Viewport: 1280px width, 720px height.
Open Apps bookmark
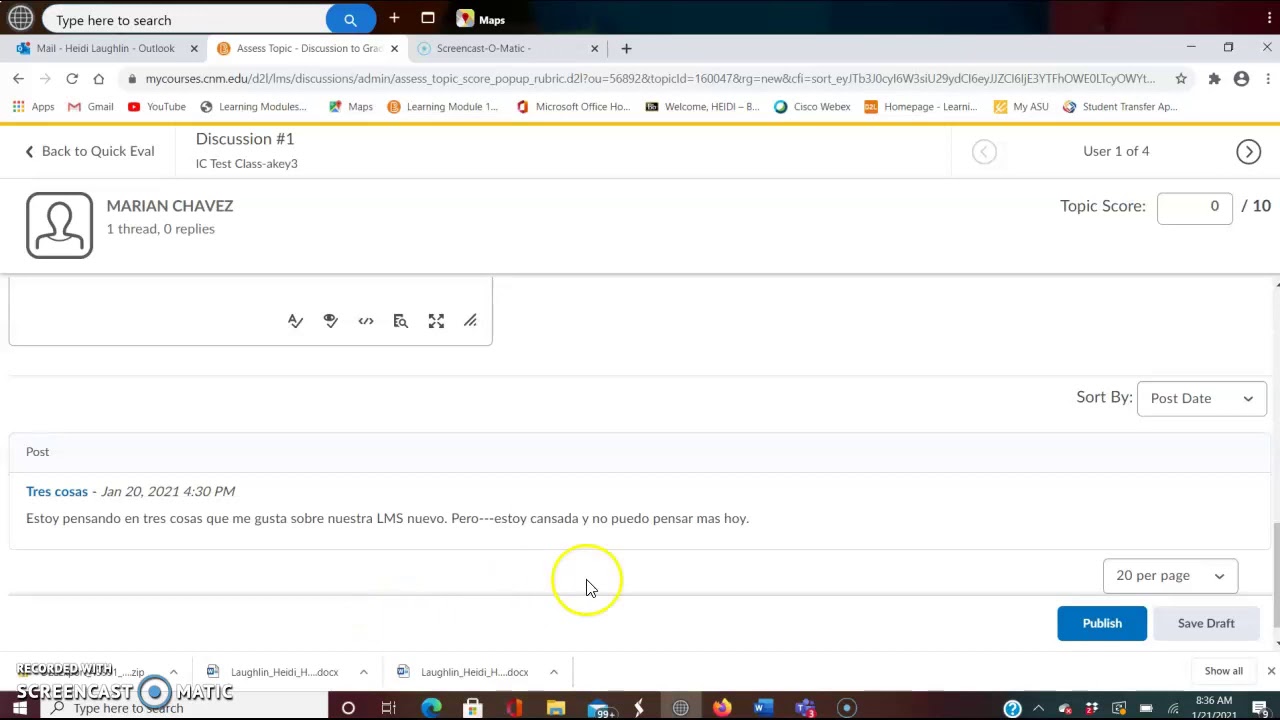coord(34,106)
